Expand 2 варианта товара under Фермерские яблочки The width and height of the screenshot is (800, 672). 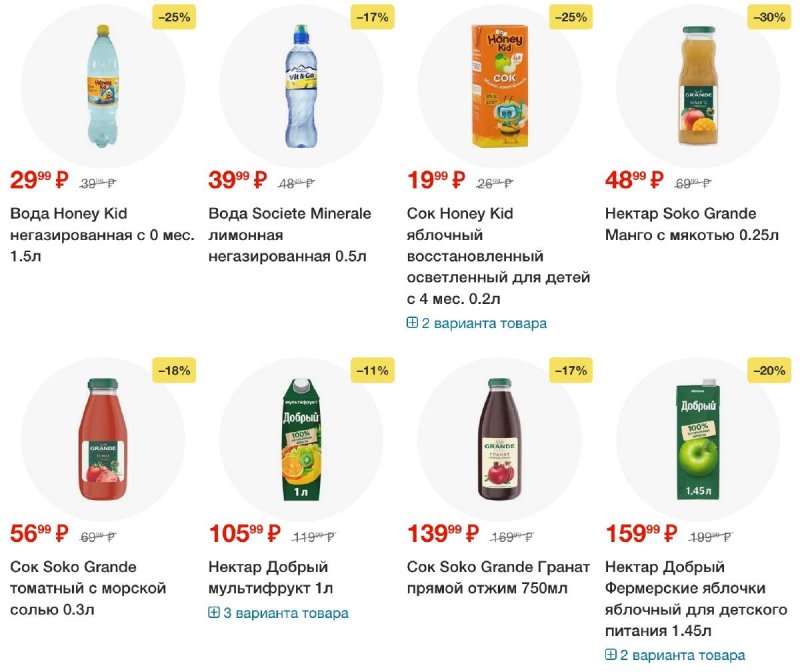click(x=675, y=655)
